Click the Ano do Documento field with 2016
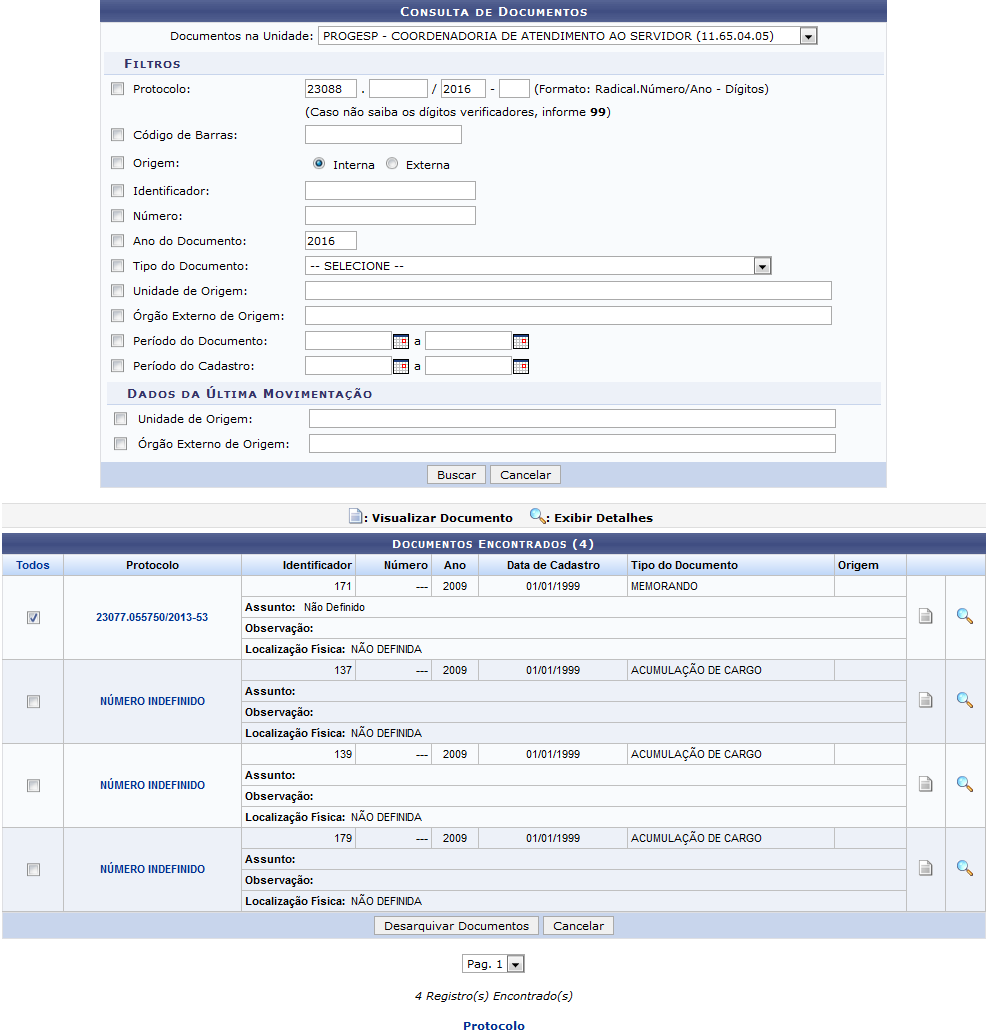The image size is (988, 1033). coord(331,240)
